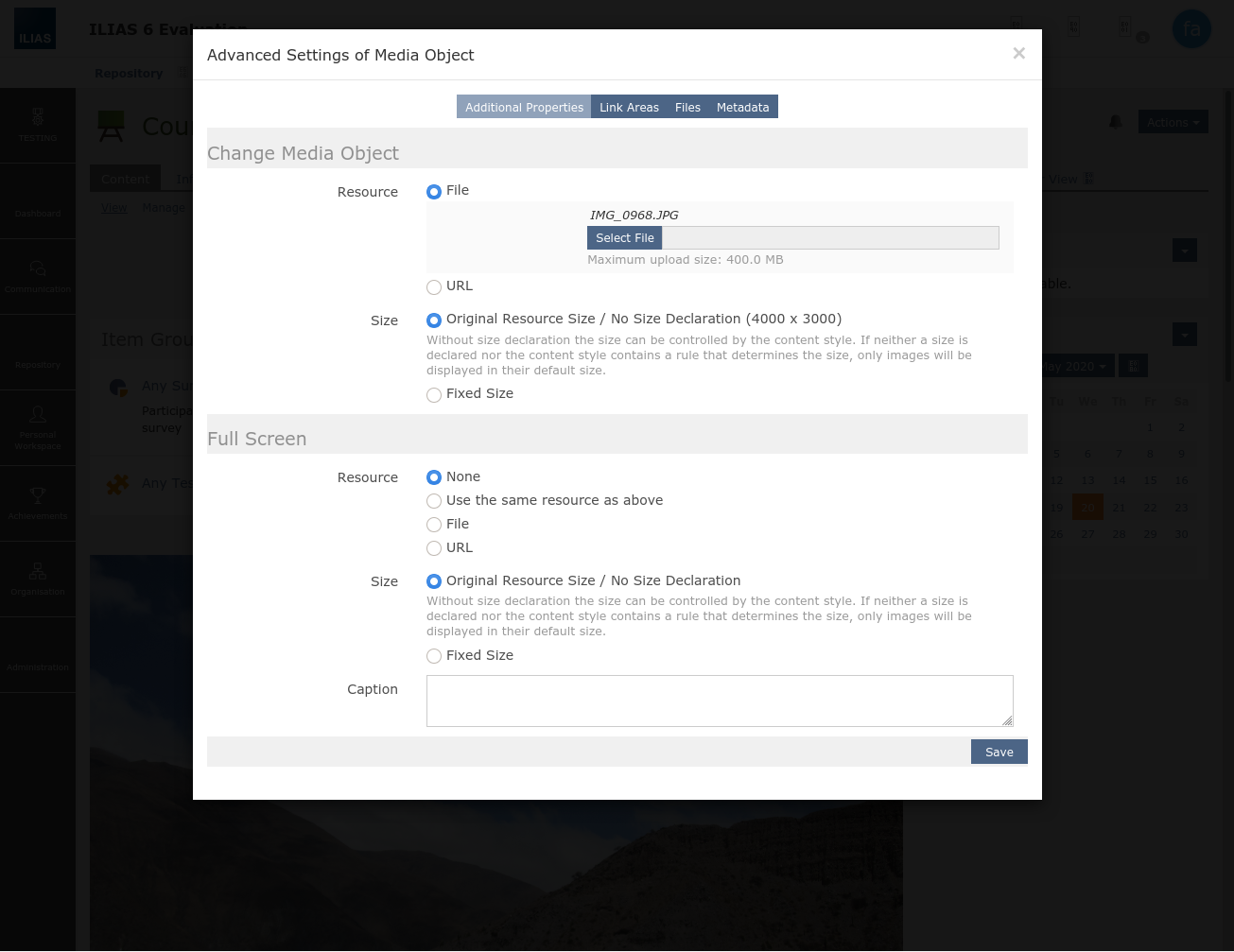Open the Metadata tab
The width and height of the screenshot is (1234, 952).
coord(743,107)
